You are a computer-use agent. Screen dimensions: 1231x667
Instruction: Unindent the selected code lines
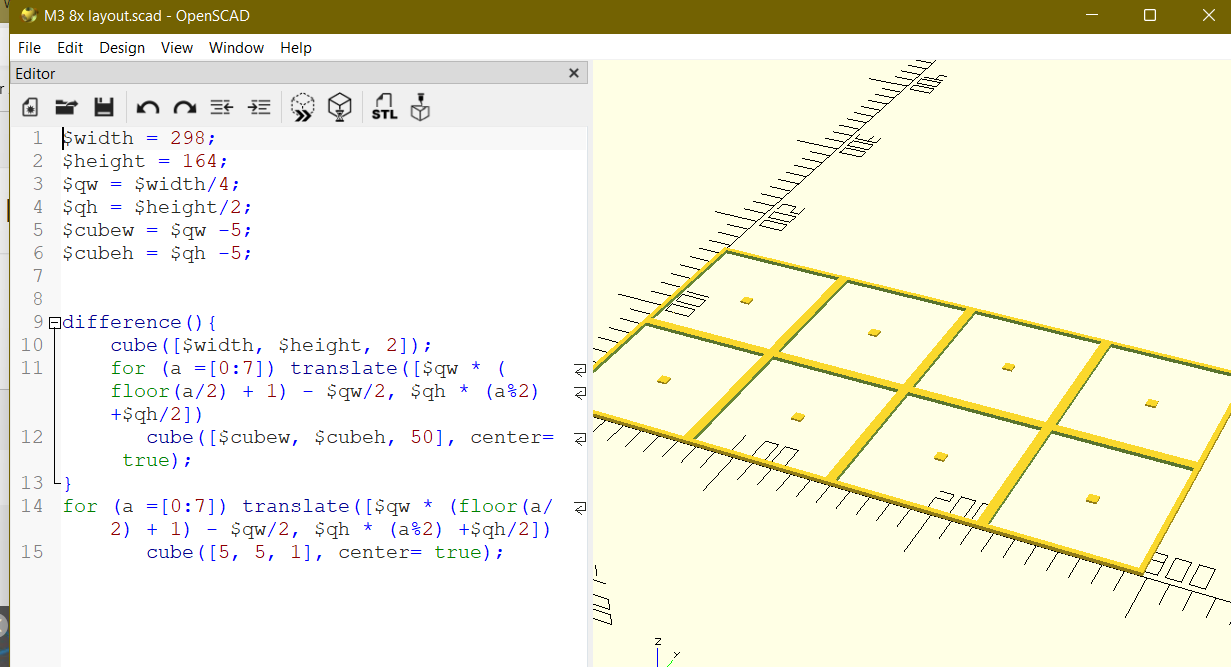(x=222, y=107)
